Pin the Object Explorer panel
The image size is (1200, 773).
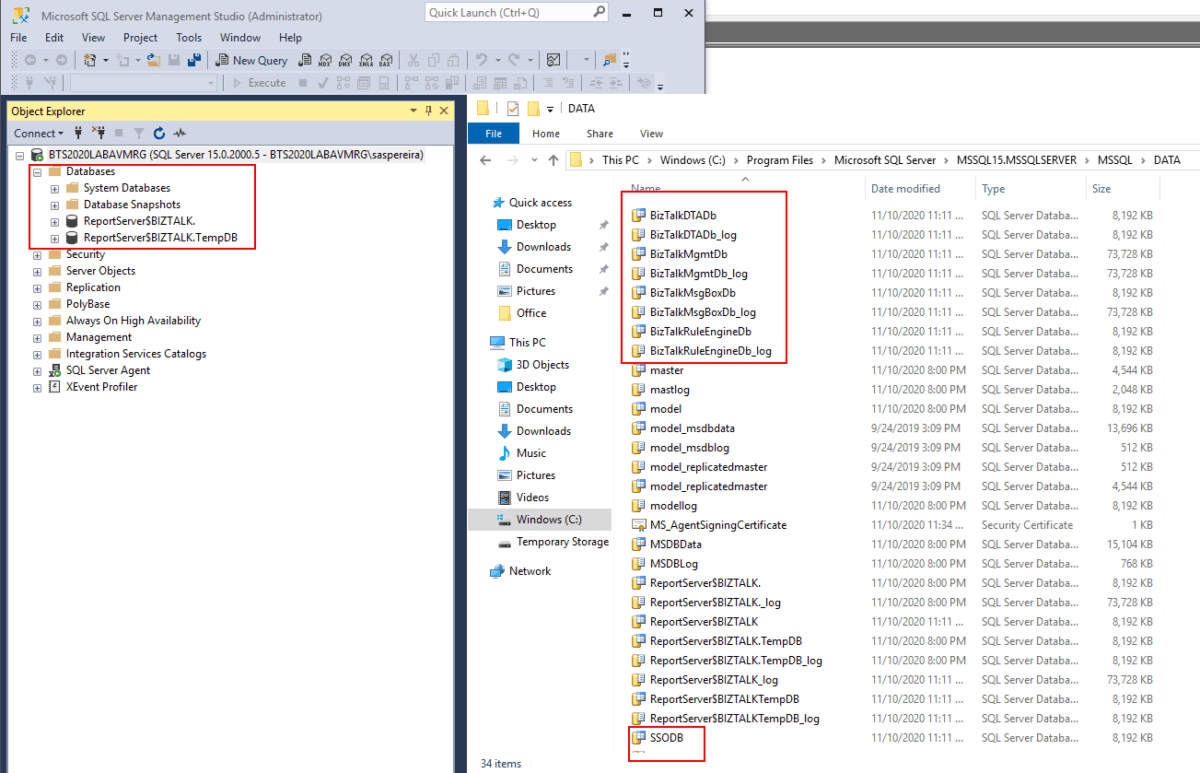point(428,111)
